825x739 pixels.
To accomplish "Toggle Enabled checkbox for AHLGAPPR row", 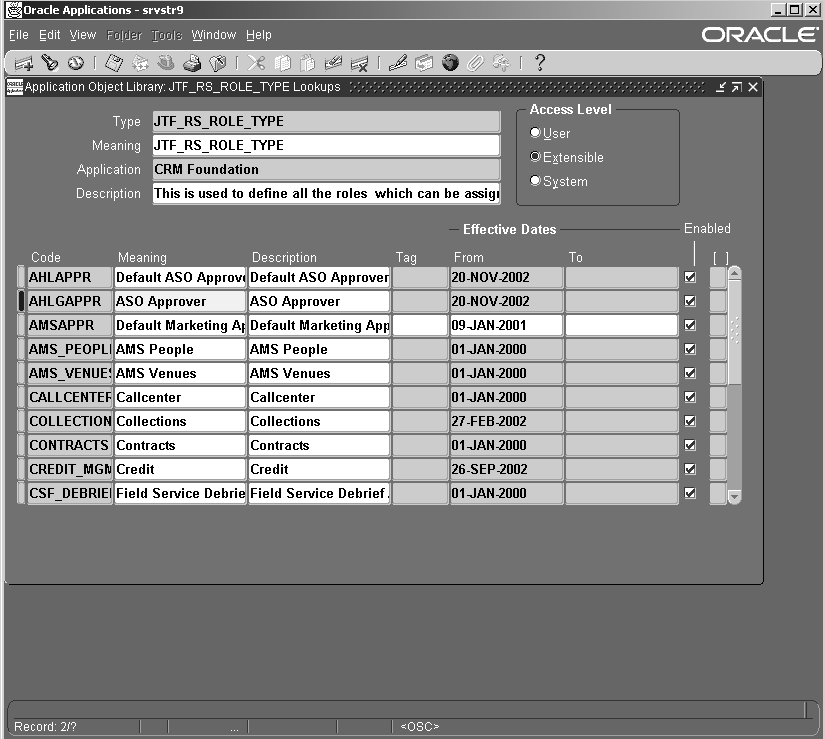I will pos(690,301).
